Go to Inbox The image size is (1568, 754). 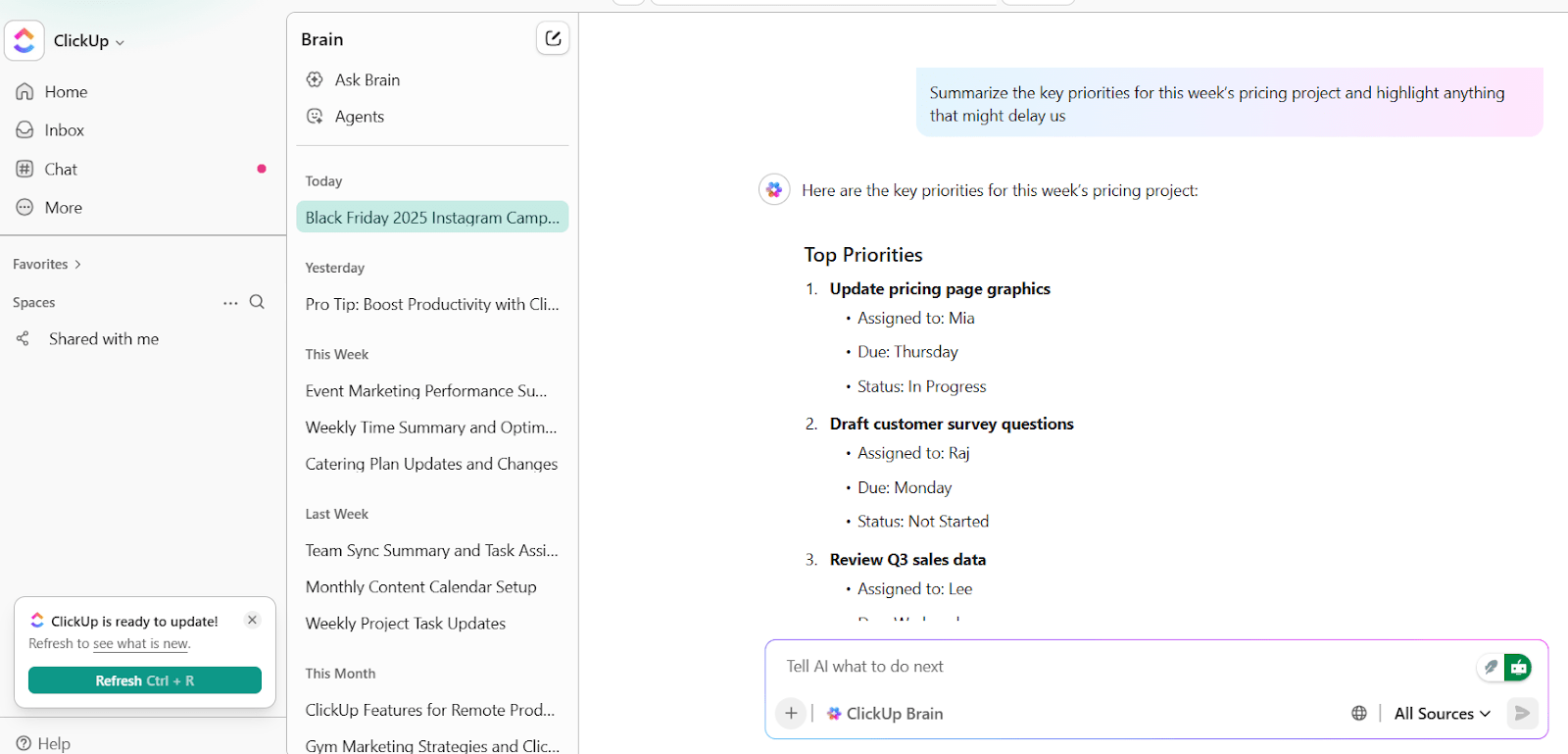point(64,130)
